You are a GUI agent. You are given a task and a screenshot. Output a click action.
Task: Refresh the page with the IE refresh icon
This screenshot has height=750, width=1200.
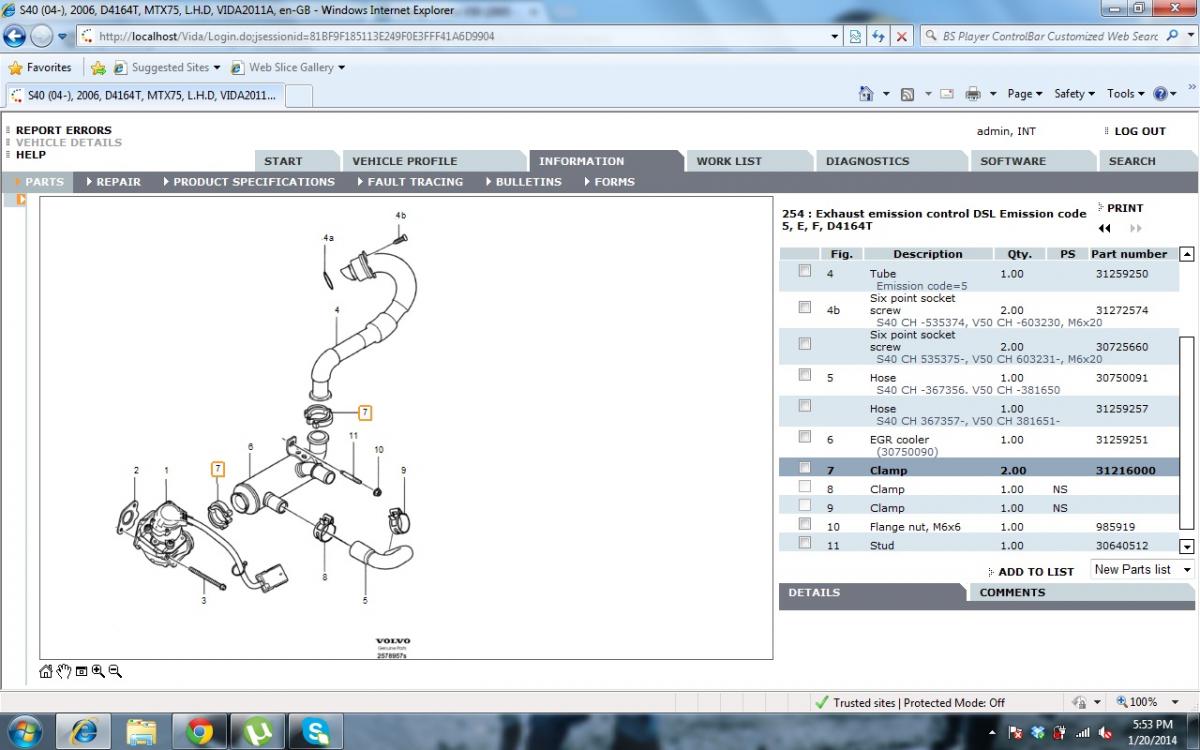(x=879, y=36)
